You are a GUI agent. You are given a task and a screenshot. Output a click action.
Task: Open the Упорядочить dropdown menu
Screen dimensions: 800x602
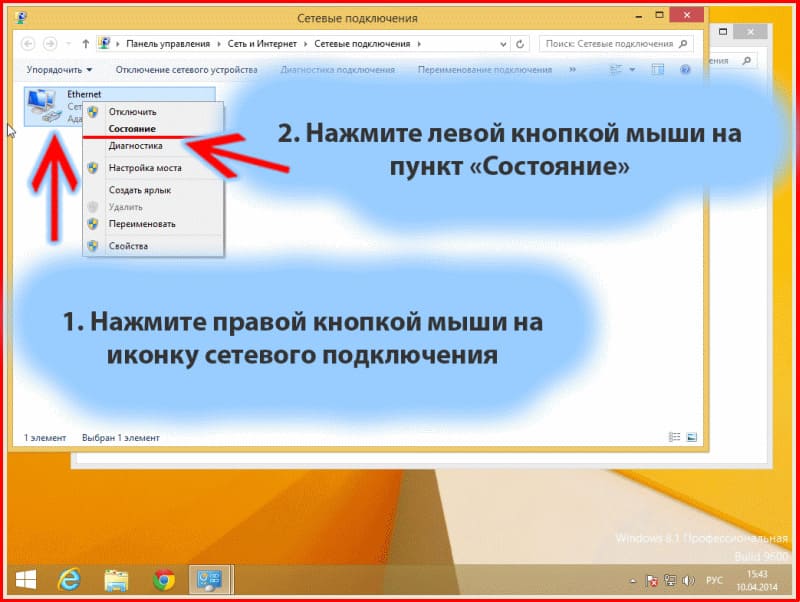(x=59, y=69)
